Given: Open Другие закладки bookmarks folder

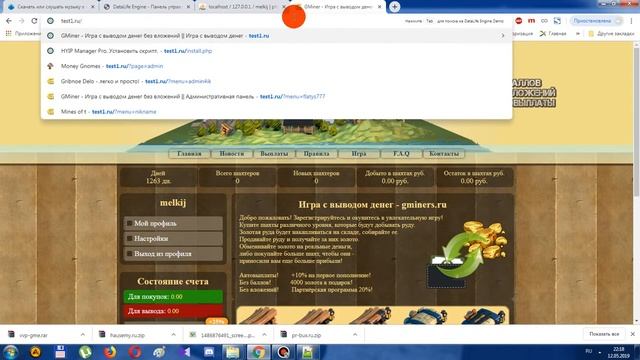Looking at the screenshot, I should (611, 33).
